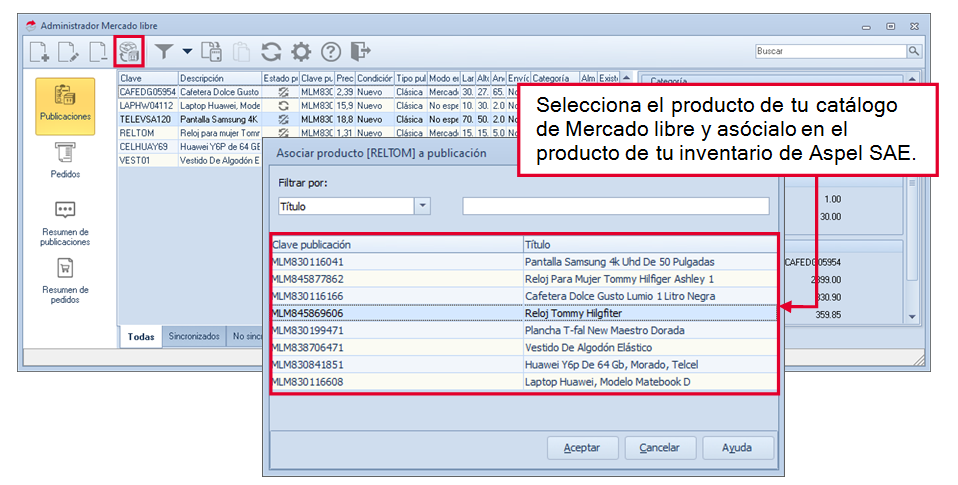Image resolution: width=958 pixels, height=485 pixels.
Task: Click the Buscar search field
Action: (831, 51)
